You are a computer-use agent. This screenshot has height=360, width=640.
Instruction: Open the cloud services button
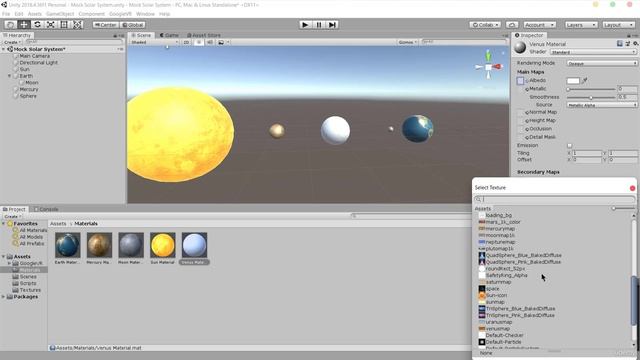point(512,25)
